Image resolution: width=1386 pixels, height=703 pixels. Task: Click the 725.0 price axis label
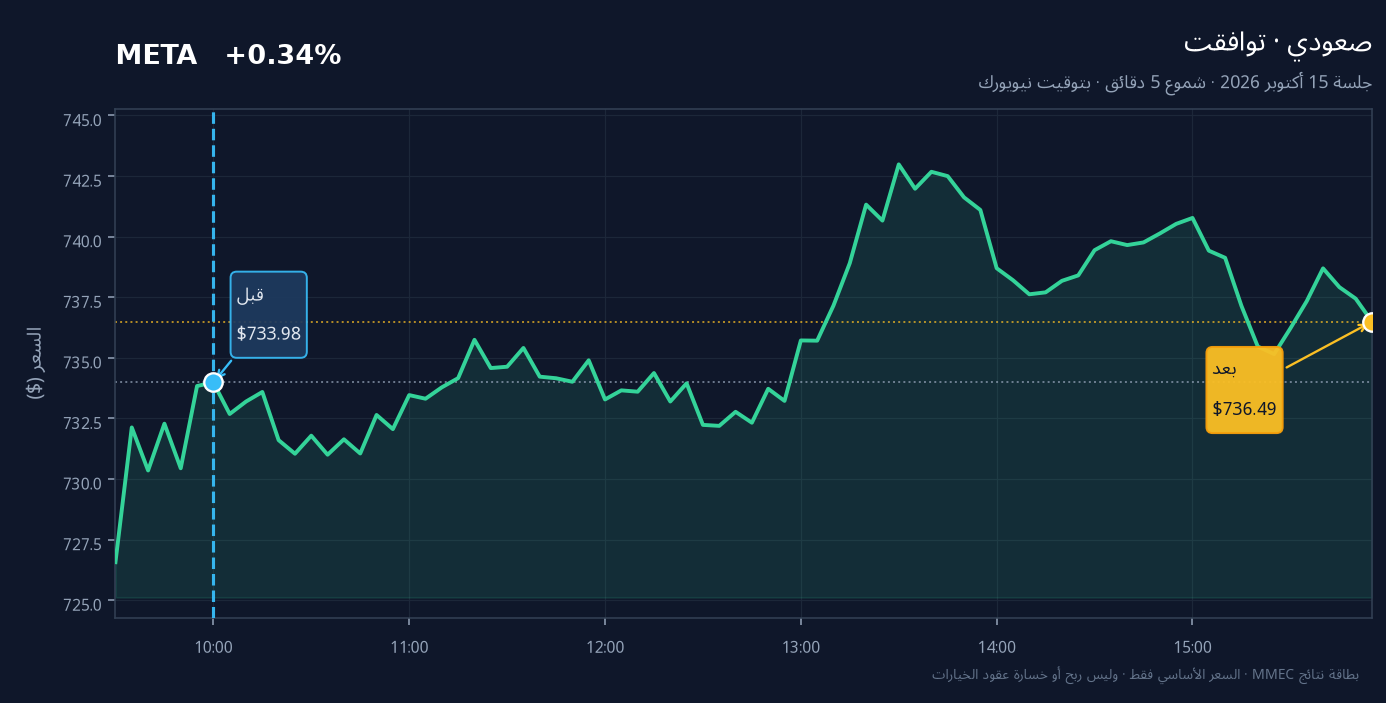[82, 604]
